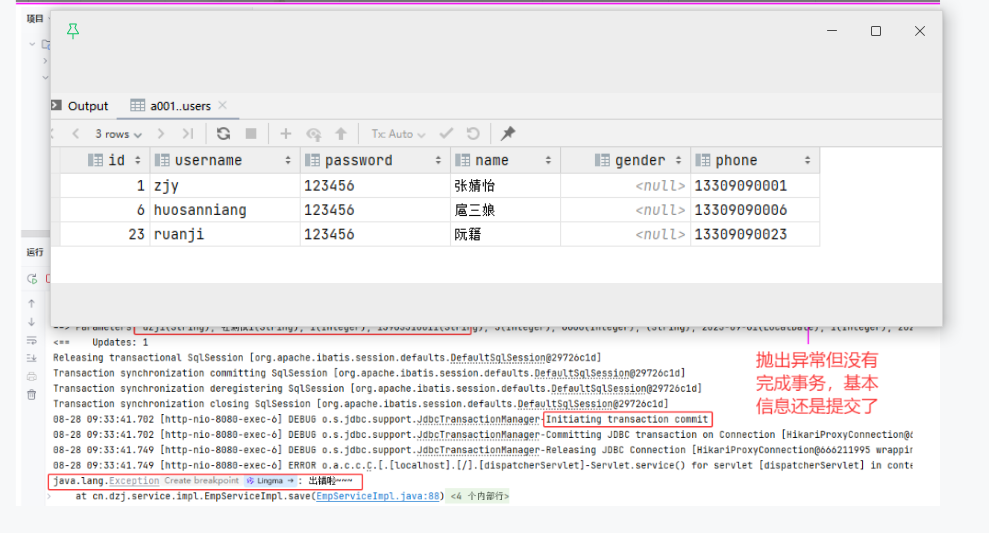Toggle soft-wrap in the run console
The height and width of the screenshot is (533, 989).
coord(32,340)
